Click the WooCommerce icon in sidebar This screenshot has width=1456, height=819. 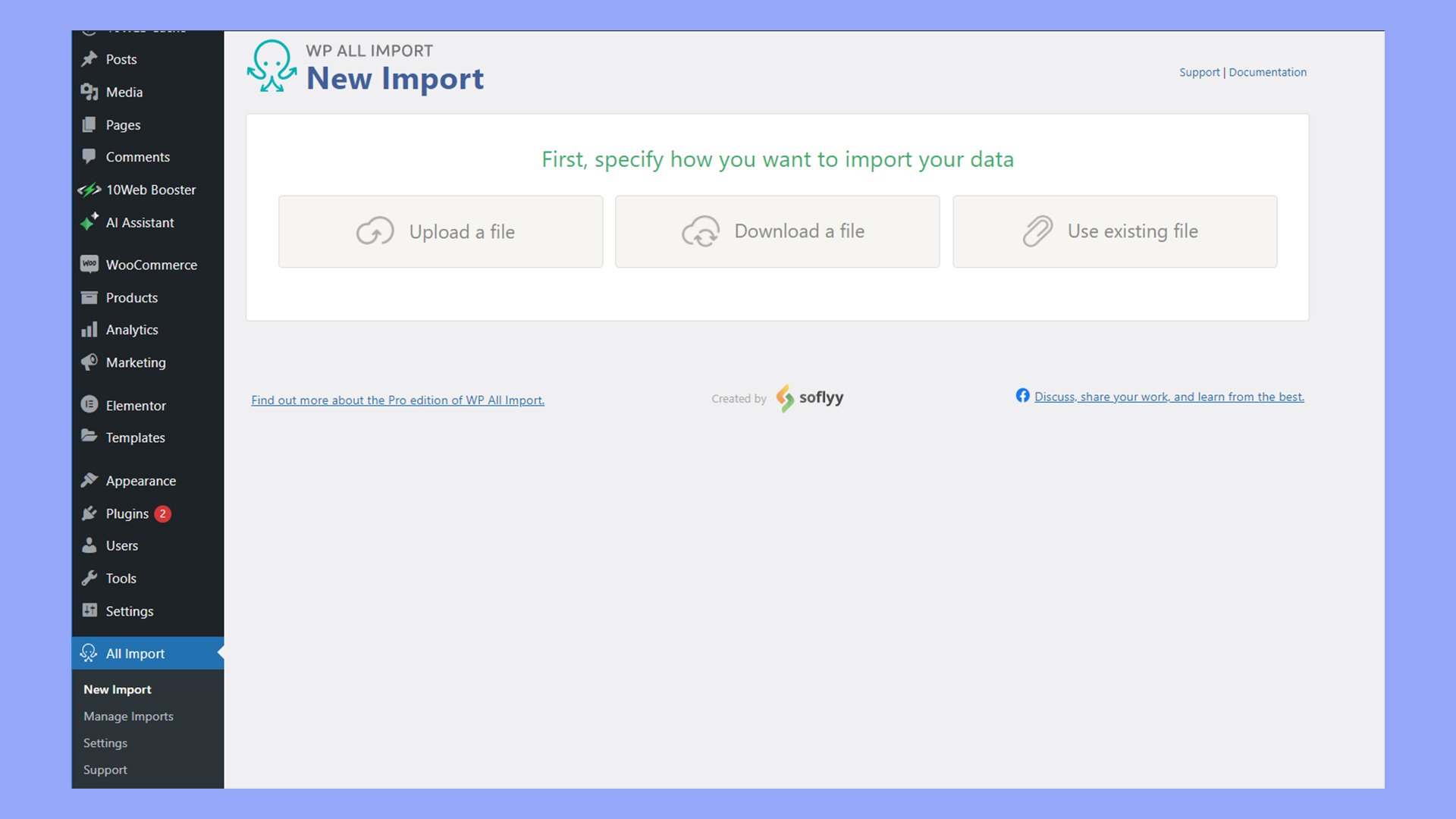point(89,264)
